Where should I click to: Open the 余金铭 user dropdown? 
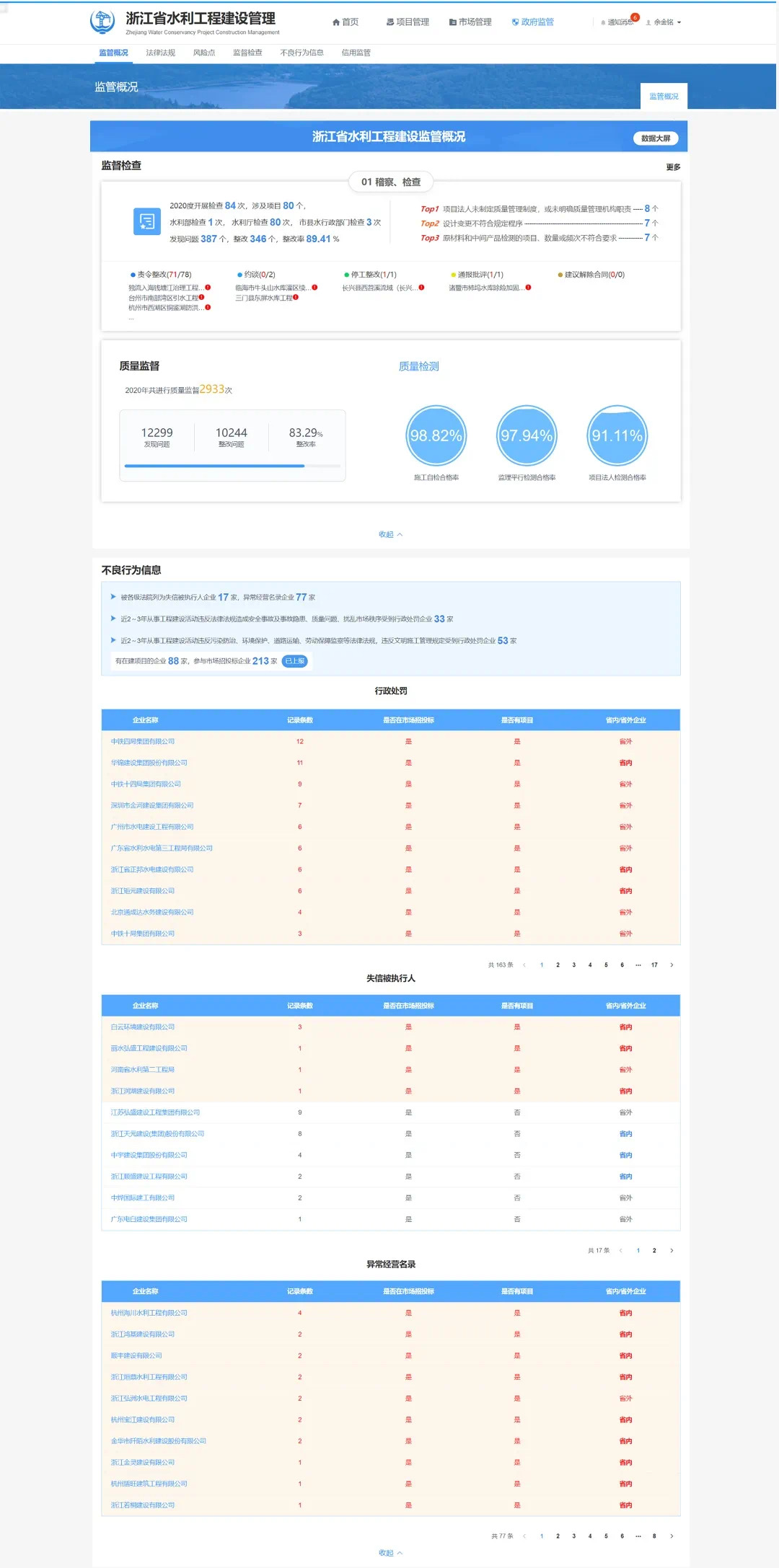[x=663, y=22]
